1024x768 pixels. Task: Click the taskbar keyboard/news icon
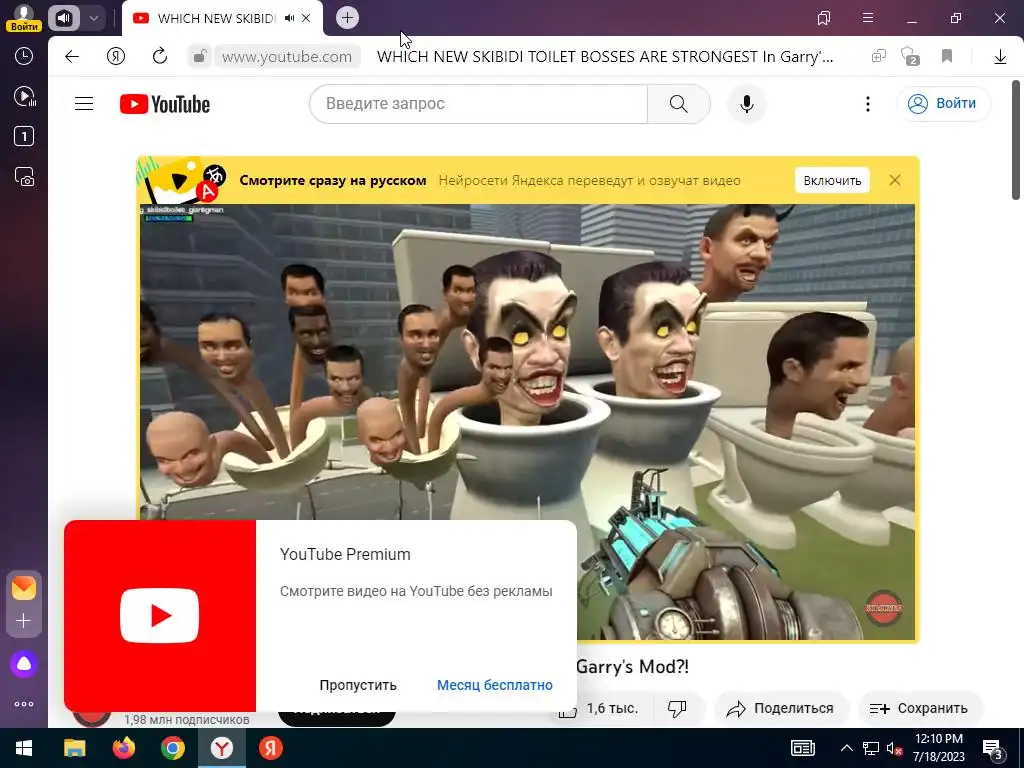pos(803,748)
